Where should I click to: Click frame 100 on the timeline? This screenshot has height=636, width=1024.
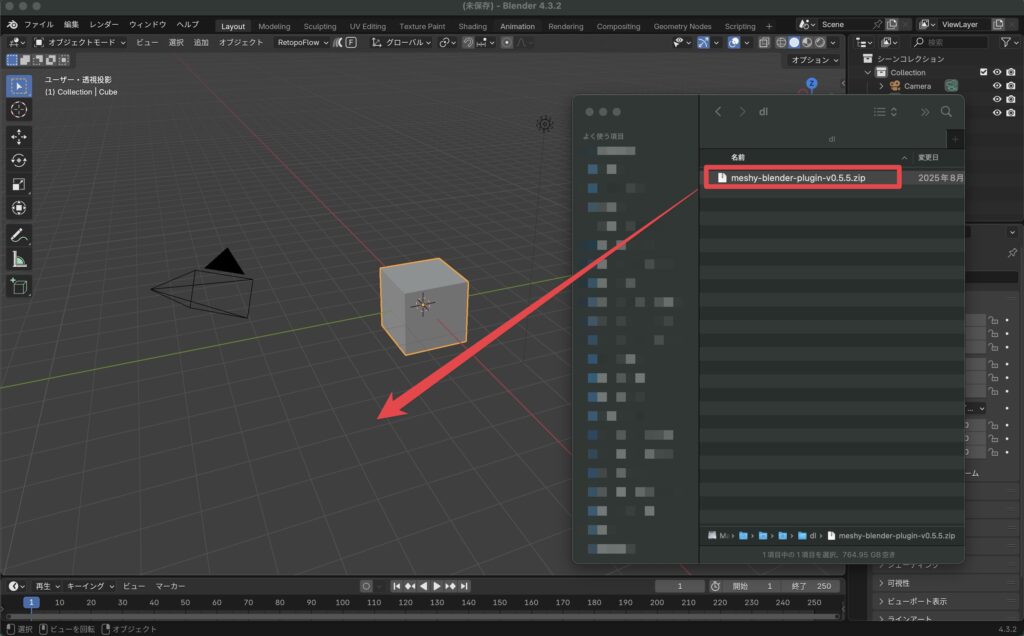click(342, 603)
